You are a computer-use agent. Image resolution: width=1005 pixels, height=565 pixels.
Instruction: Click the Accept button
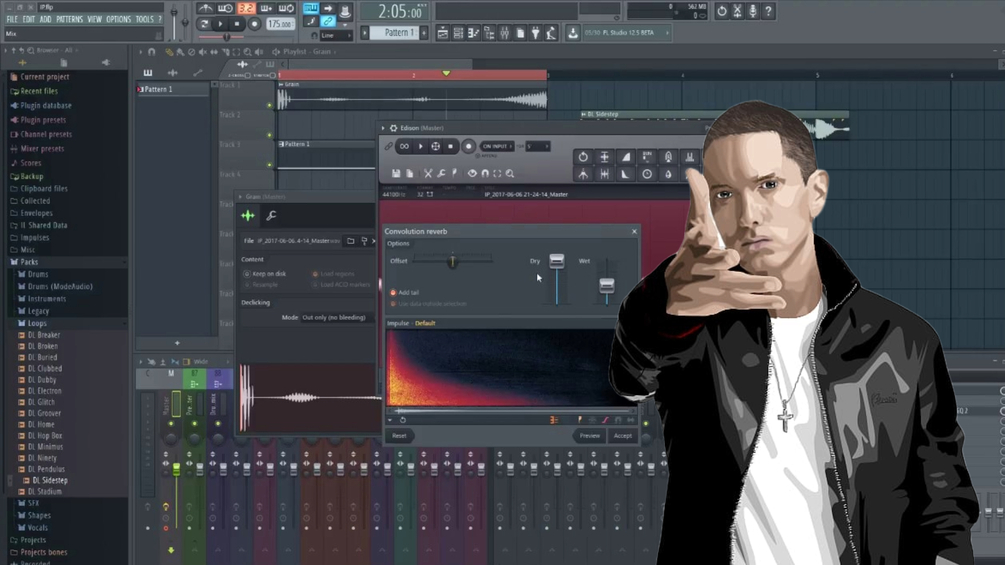click(x=623, y=436)
